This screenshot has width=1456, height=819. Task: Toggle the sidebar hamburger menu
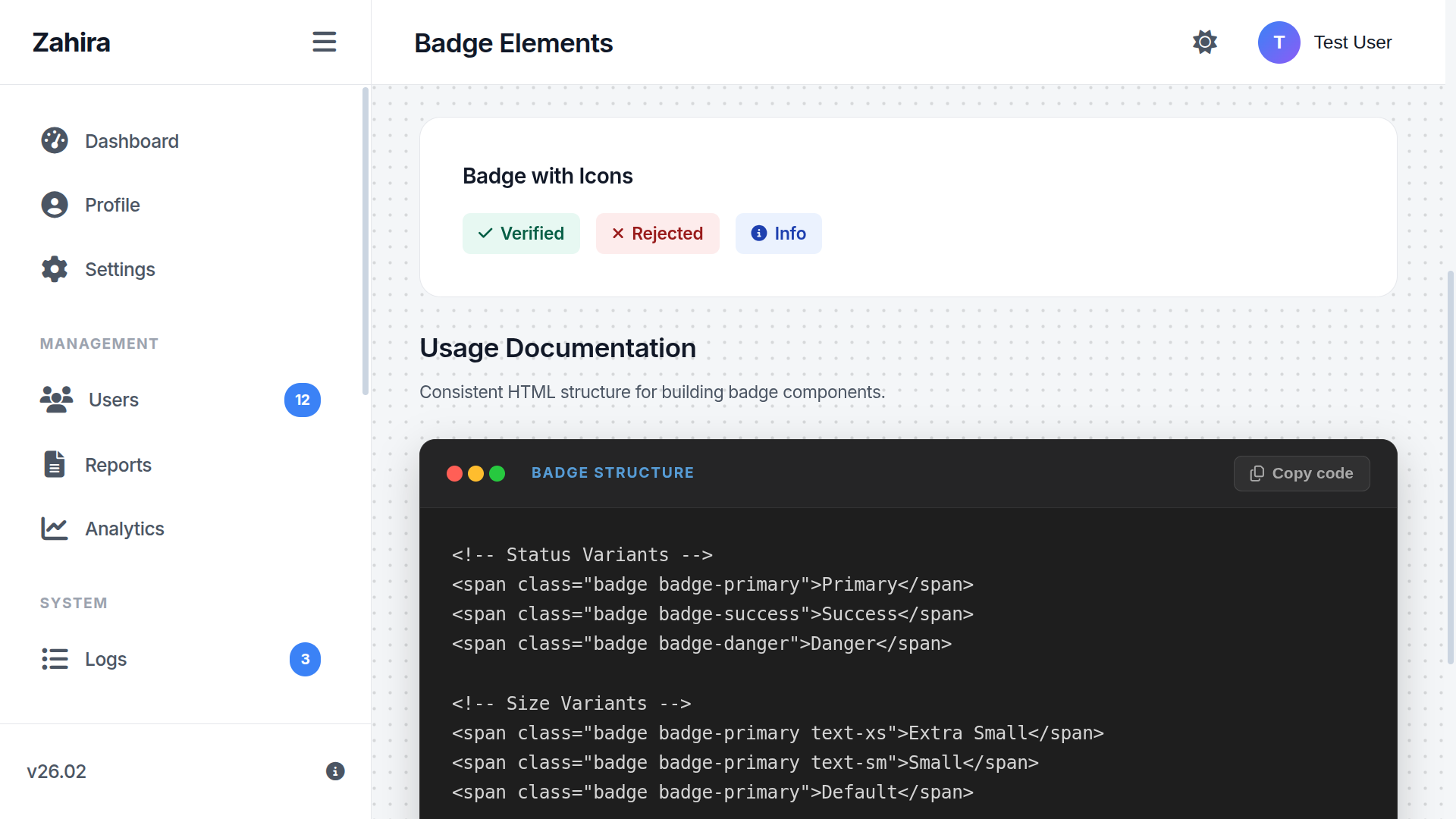coord(324,42)
